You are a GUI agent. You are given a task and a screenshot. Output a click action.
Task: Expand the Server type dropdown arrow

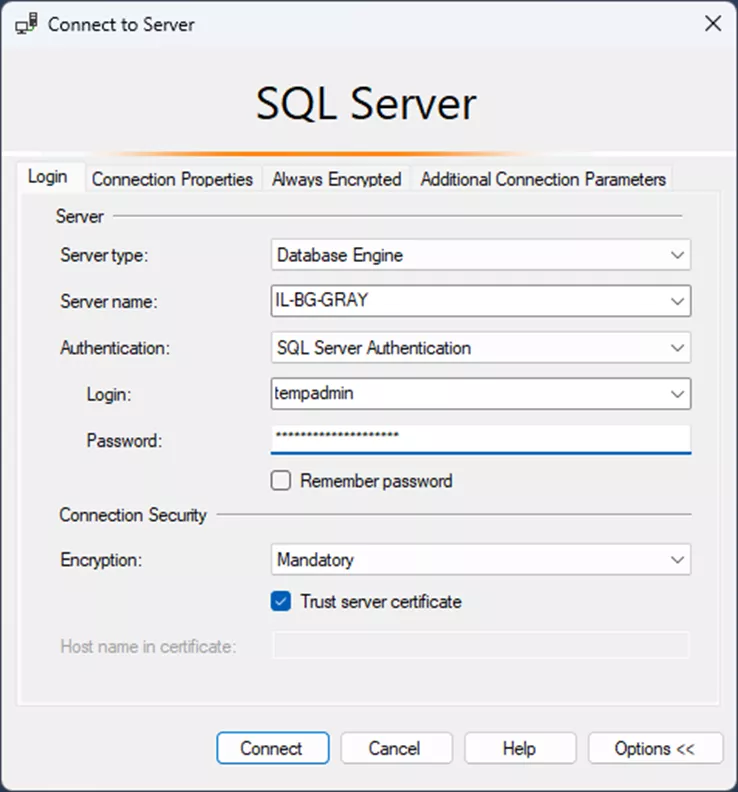(677, 255)
